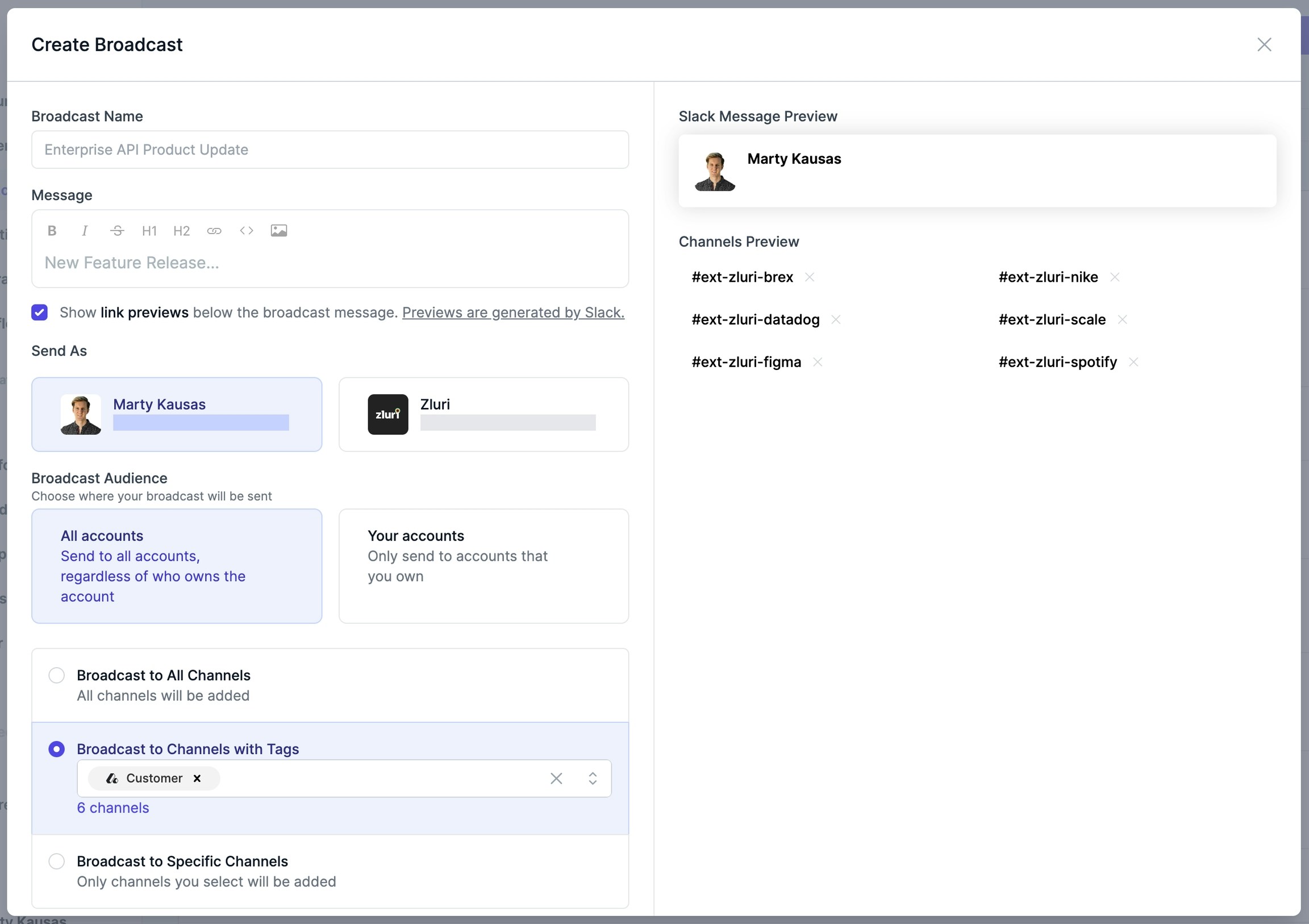Remove #ext-zluri-spotify channel from preview

pos(1133,362)
